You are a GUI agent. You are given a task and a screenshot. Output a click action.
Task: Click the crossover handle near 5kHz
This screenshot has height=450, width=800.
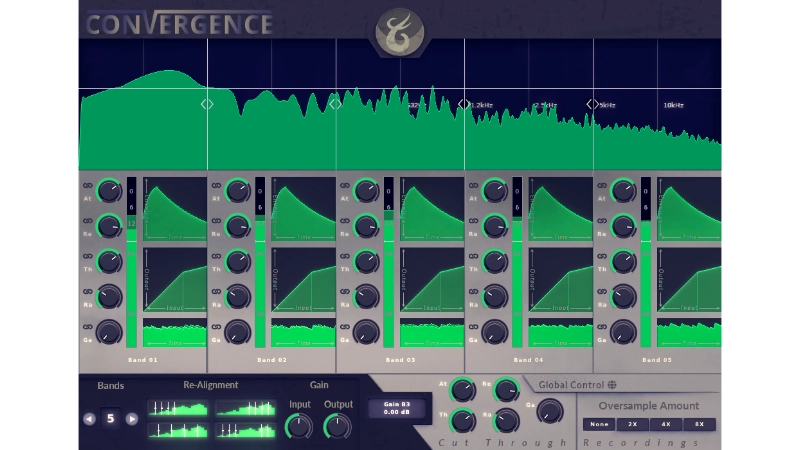592,104
